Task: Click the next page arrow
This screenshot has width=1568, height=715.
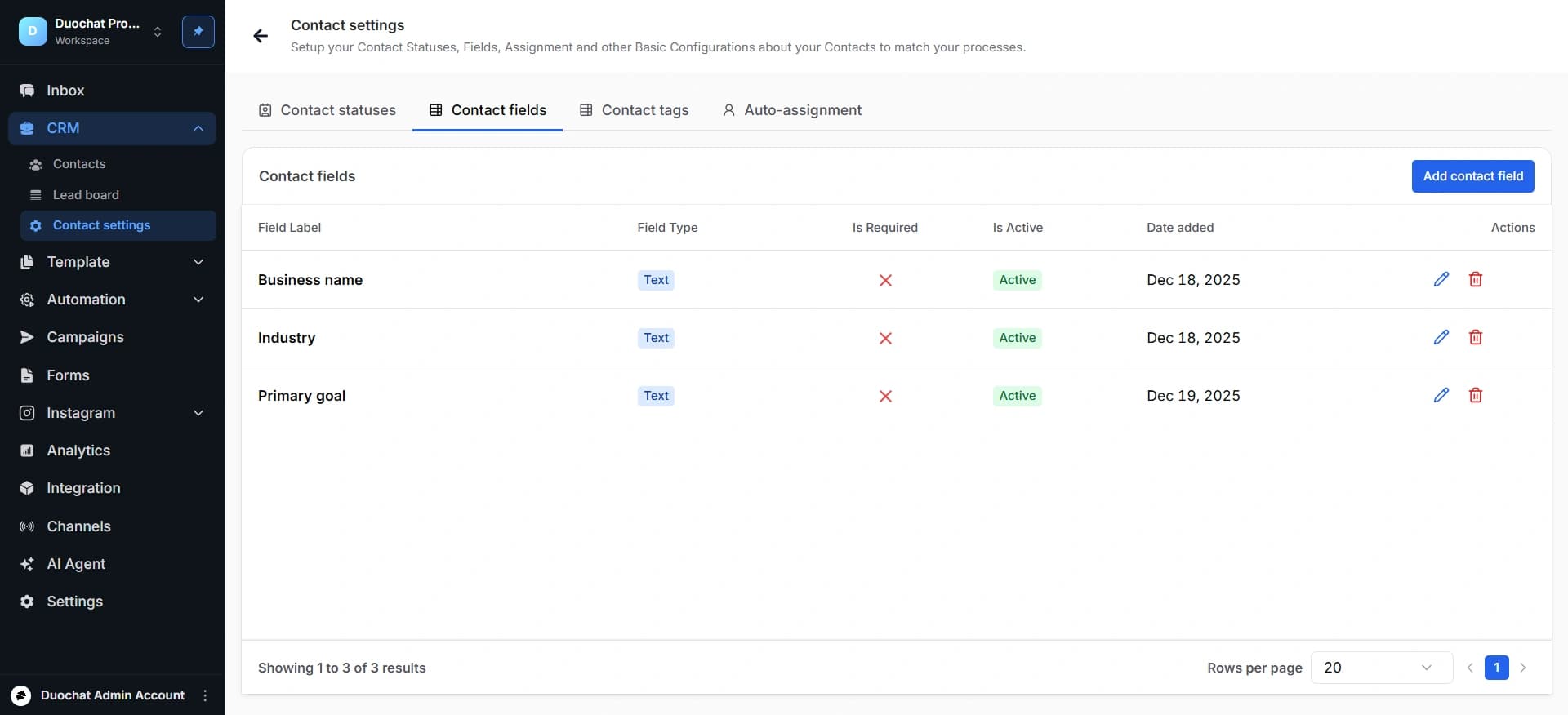Action: [1522, 668]
